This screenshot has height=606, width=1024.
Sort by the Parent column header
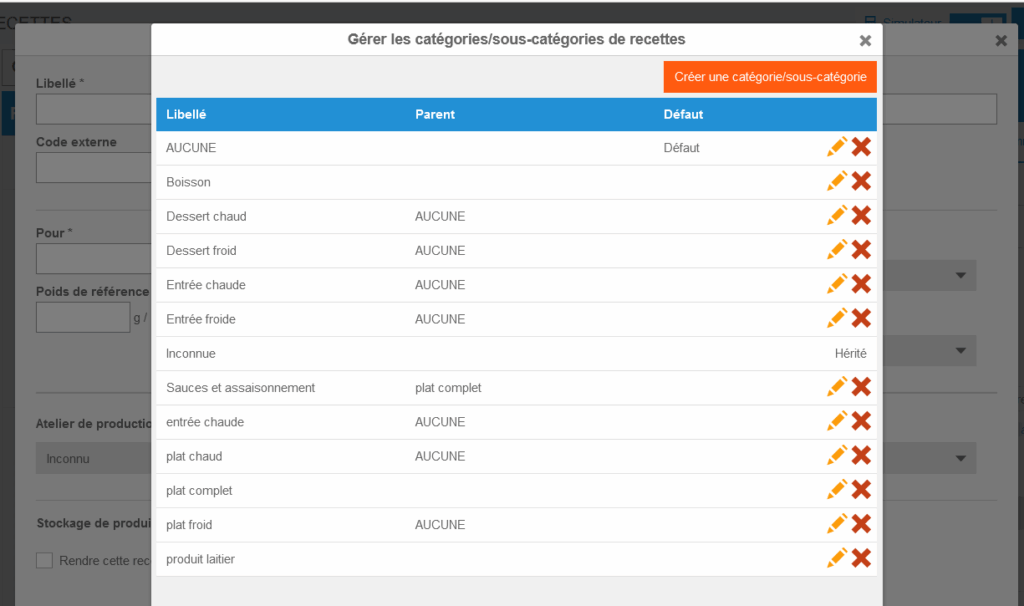435,114
